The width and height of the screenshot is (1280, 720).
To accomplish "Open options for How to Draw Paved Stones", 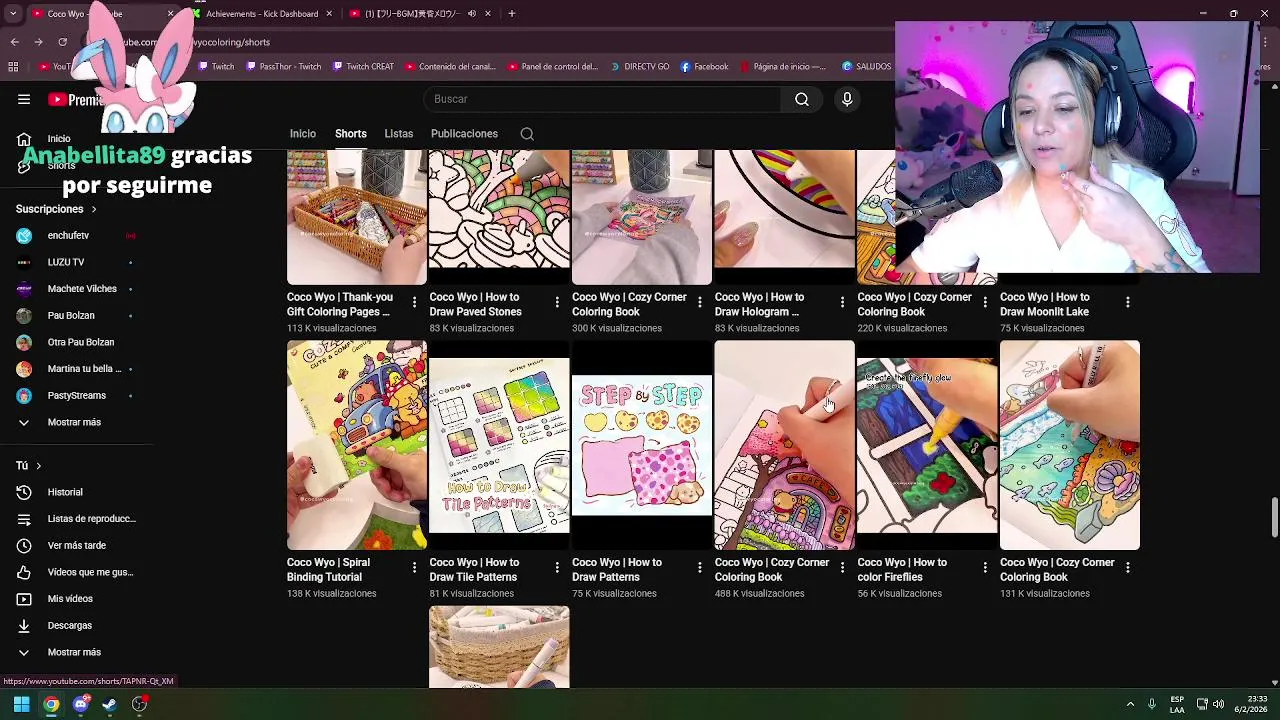I will coord(557,302).
